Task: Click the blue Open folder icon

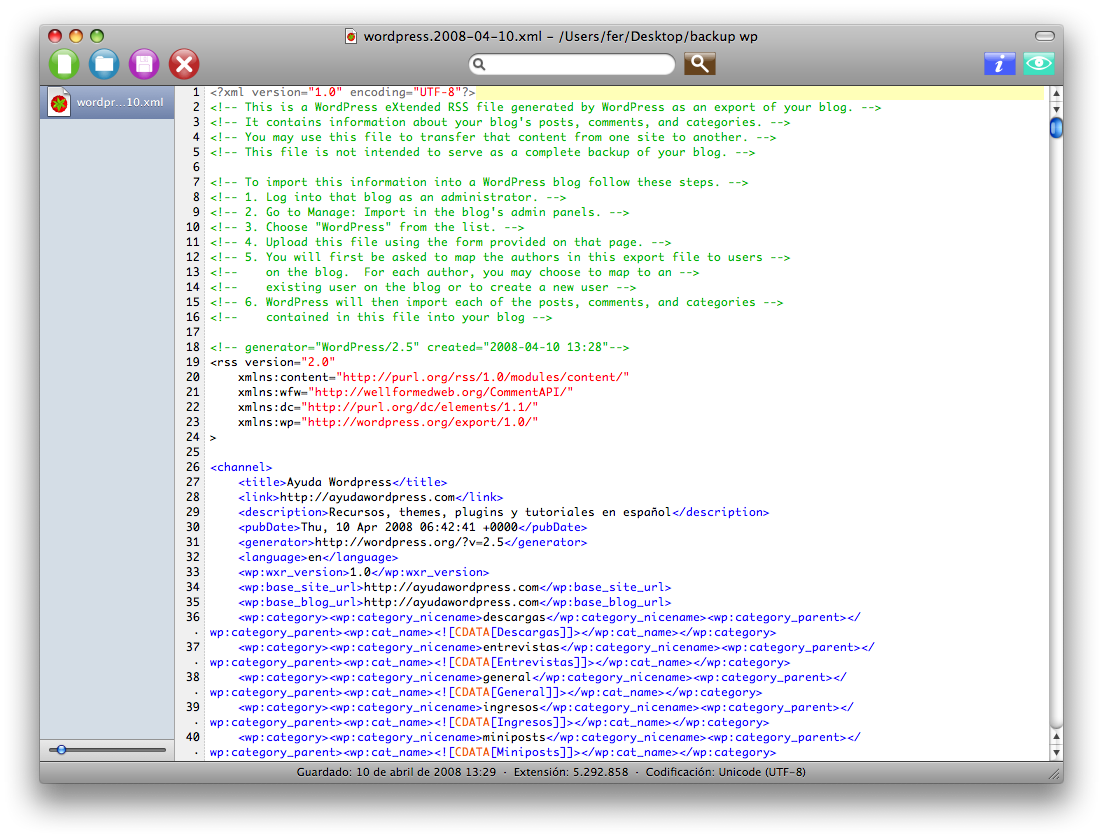Action: [104, 65]
